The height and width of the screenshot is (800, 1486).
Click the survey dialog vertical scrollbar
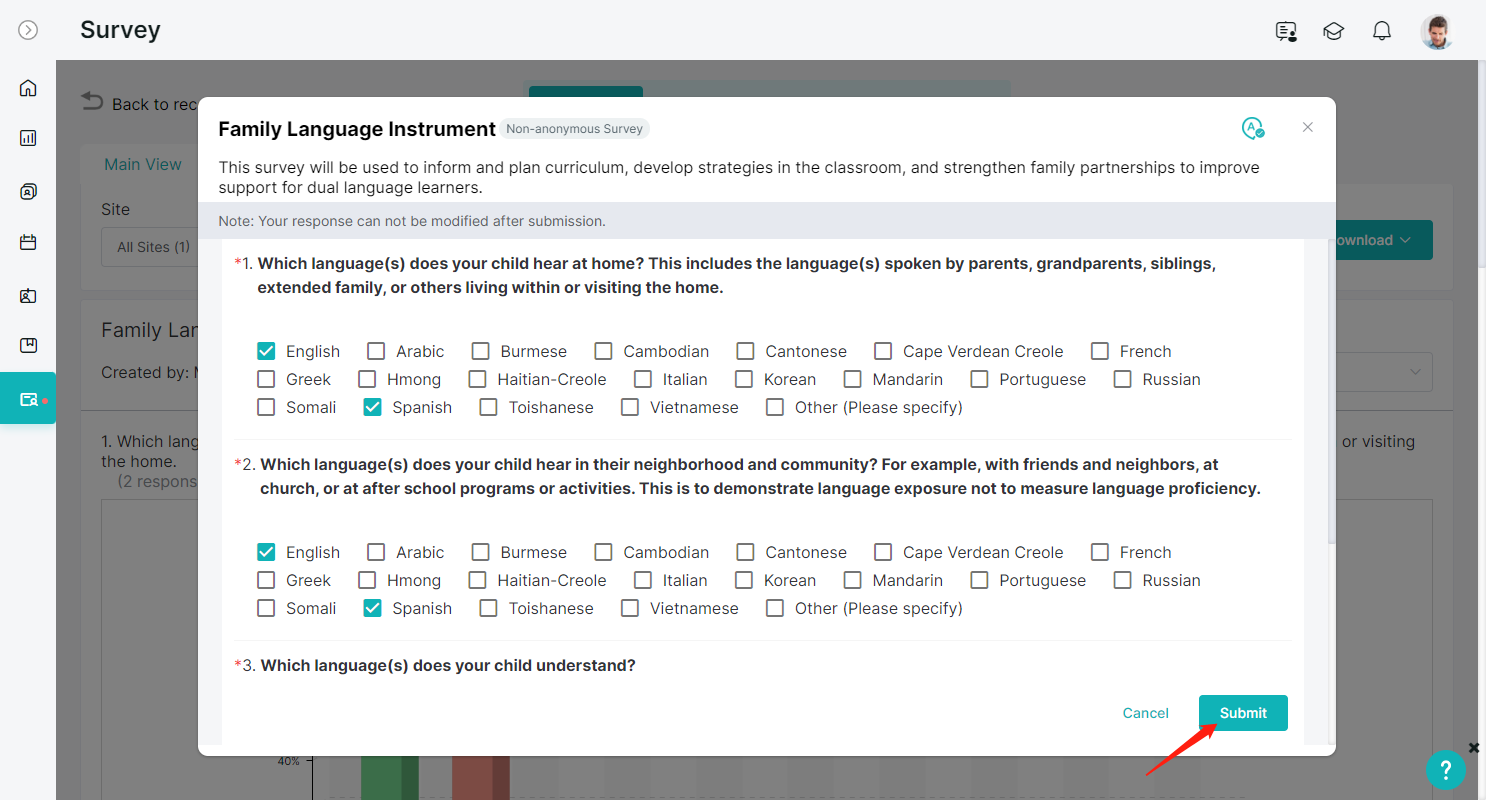point(1330,390)
